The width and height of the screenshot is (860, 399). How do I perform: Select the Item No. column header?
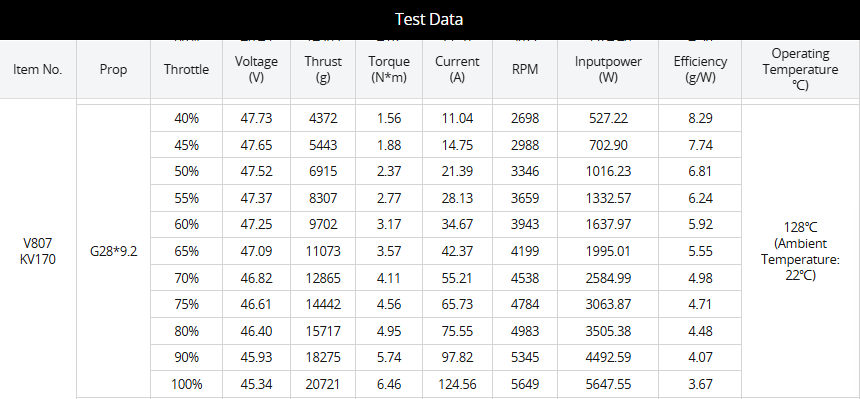38,70
